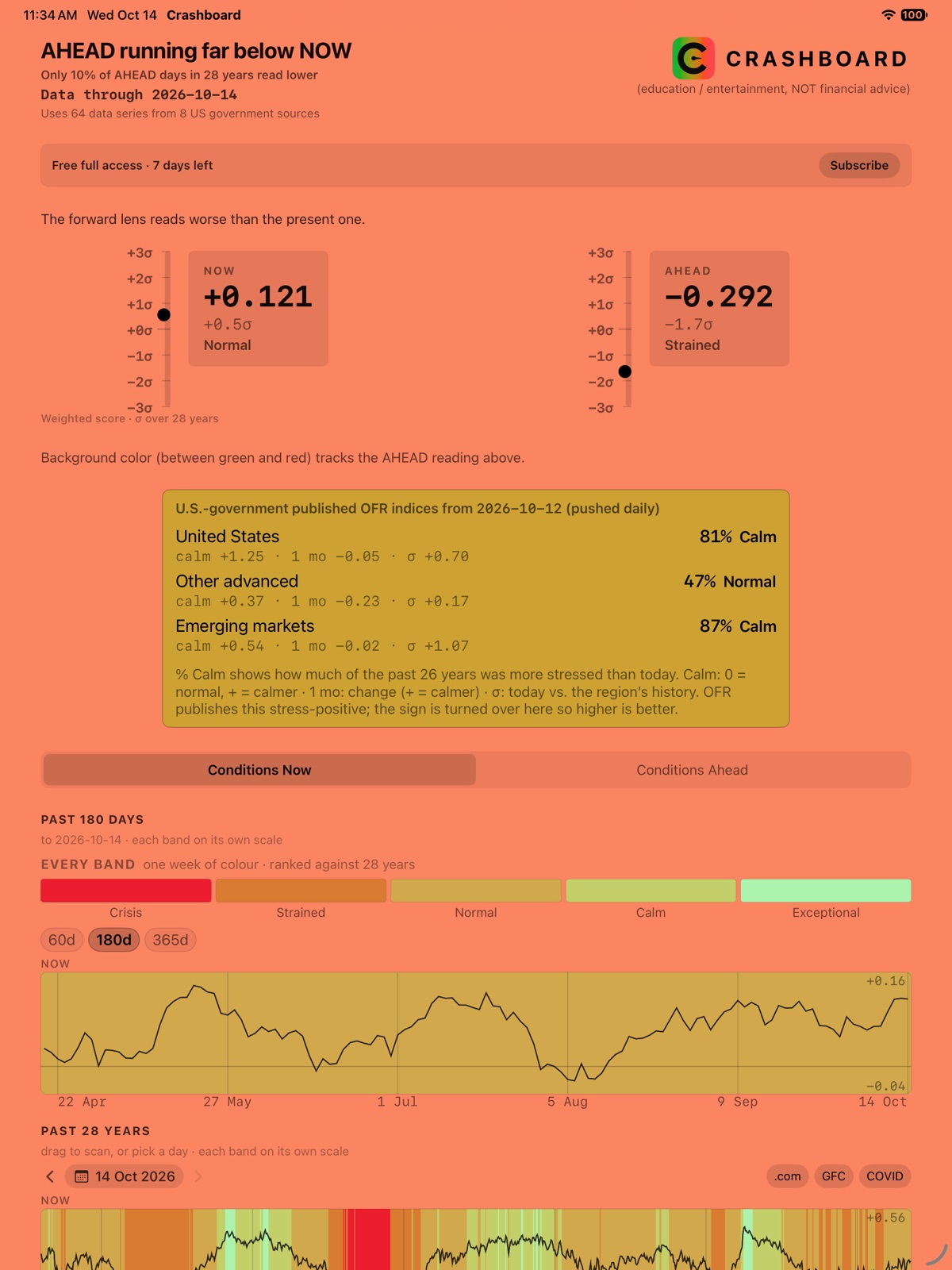Open the 14 Oct 2026 date picker

point(125,1176)
